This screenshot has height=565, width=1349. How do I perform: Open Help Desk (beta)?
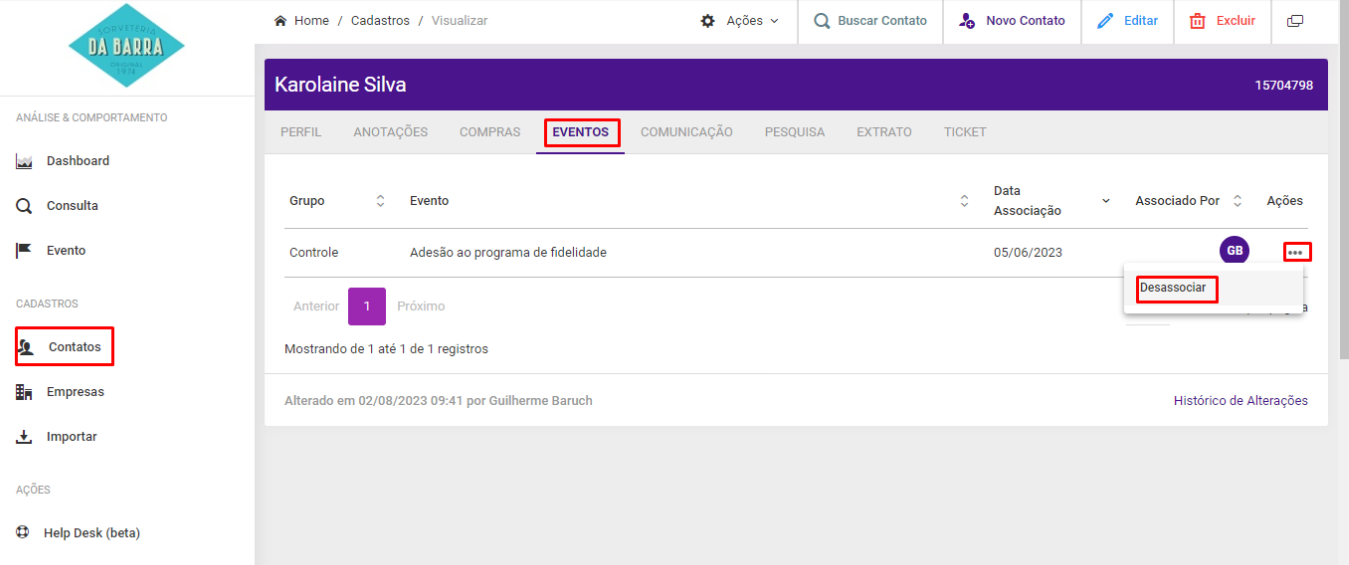(x=91, y=533)
